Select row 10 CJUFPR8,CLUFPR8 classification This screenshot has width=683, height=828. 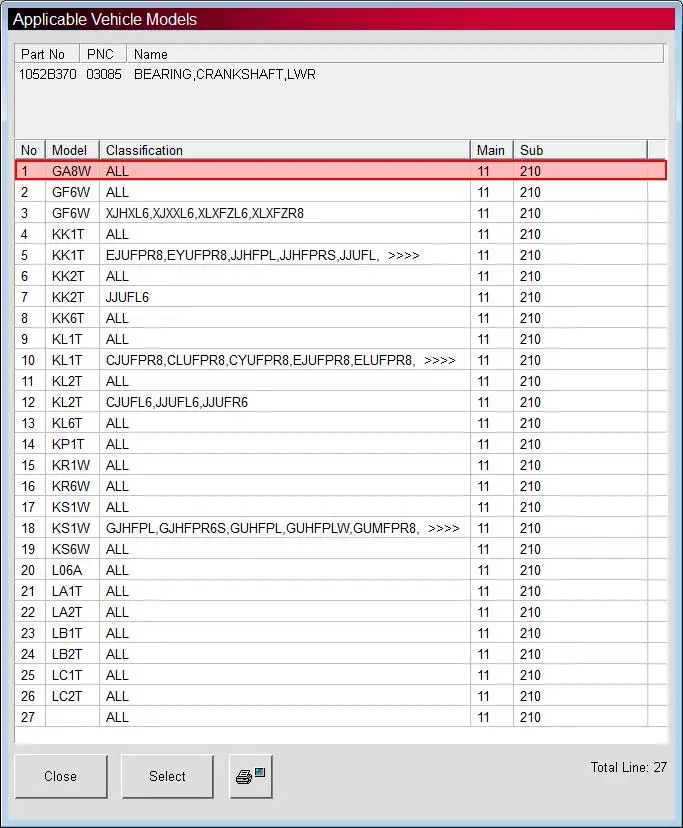[x=341, y=360]
